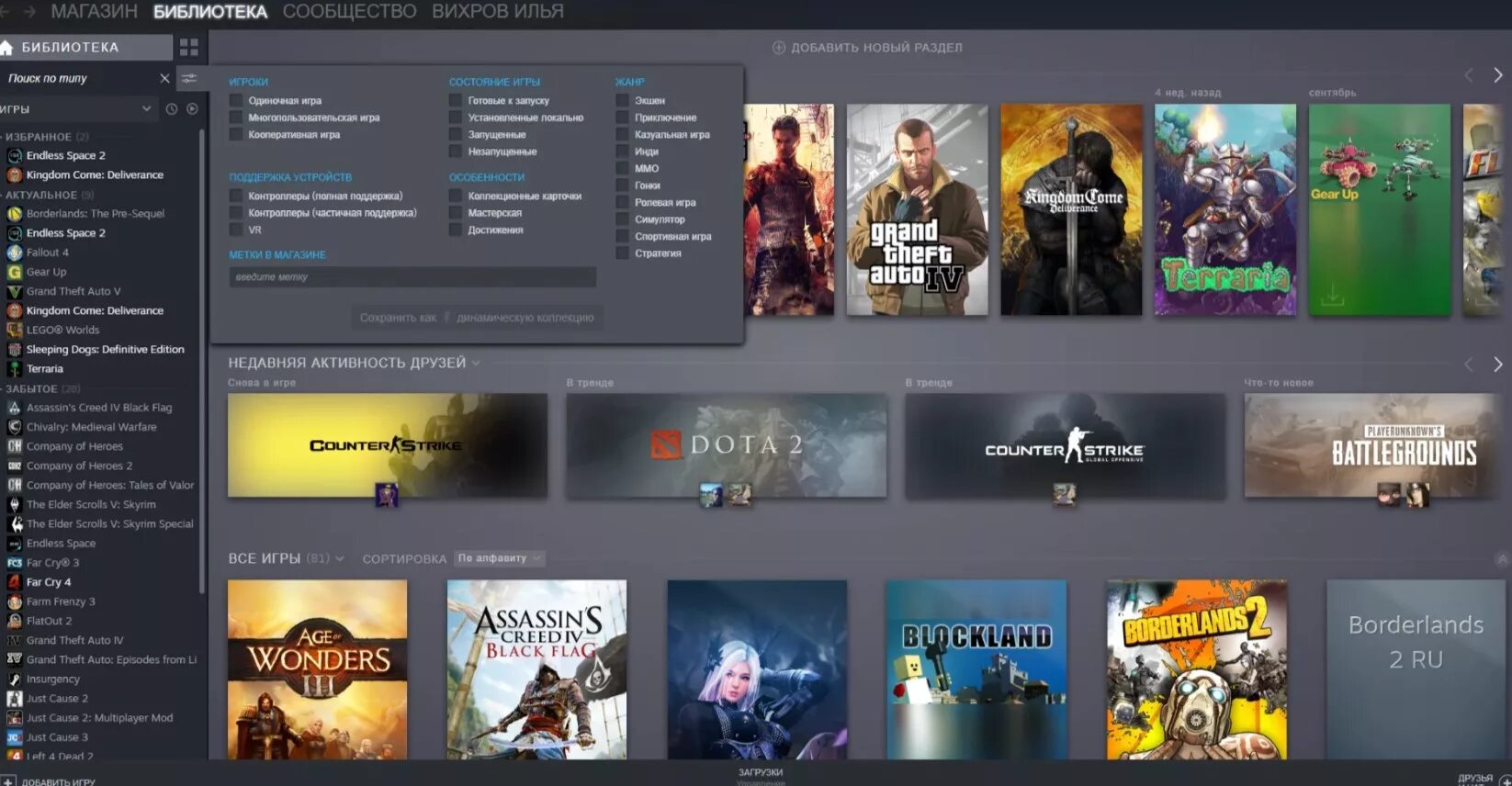The image size is (1512, 786).
Task: Open the Dota 2 activity card
Action: (x=727, y=446)
